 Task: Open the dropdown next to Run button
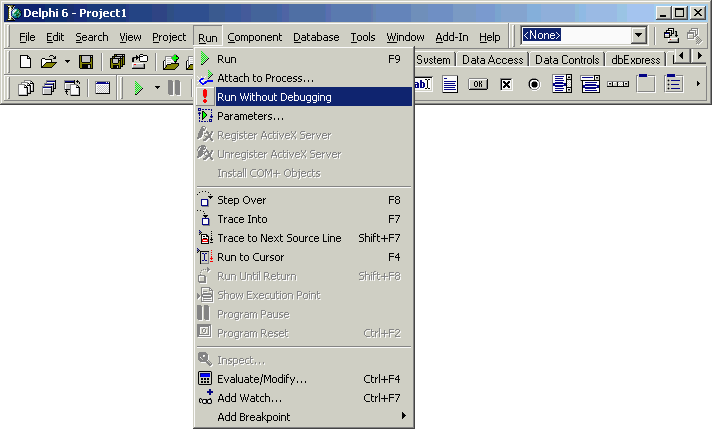tap(157, 88)
